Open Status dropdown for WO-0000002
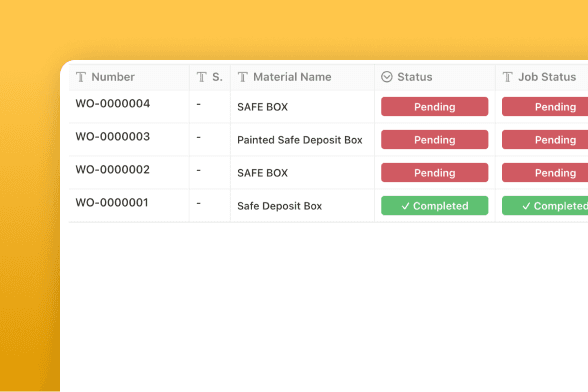Screen dimensions: 588x392 435,173
